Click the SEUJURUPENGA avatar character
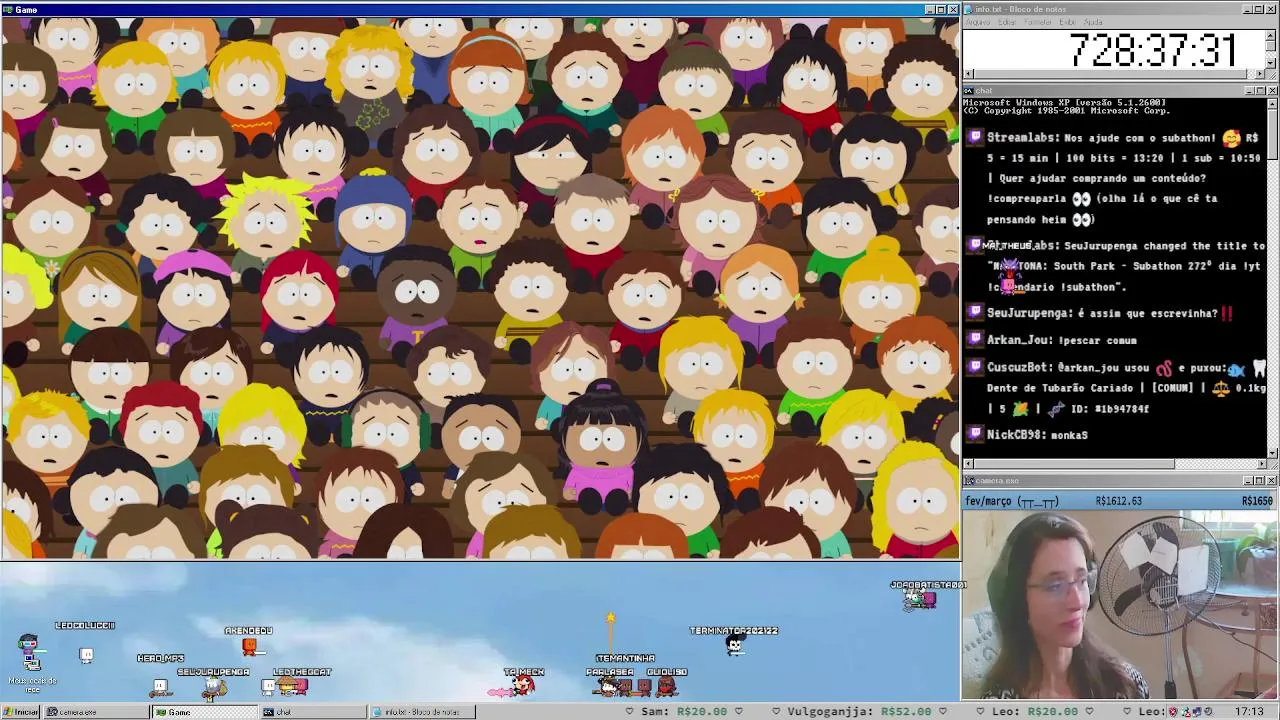The height and width of the screenshot is (720, 1280). (212, 686)
